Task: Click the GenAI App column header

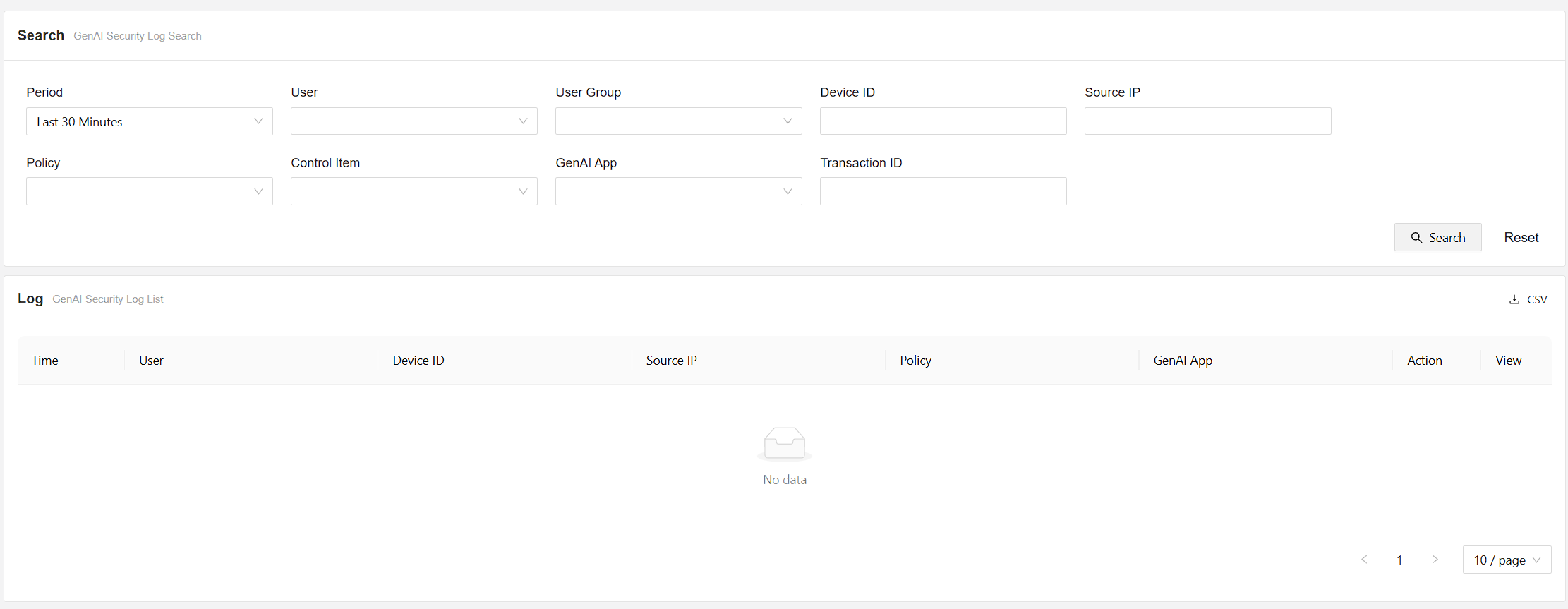Action: (x=1183, y=361)
